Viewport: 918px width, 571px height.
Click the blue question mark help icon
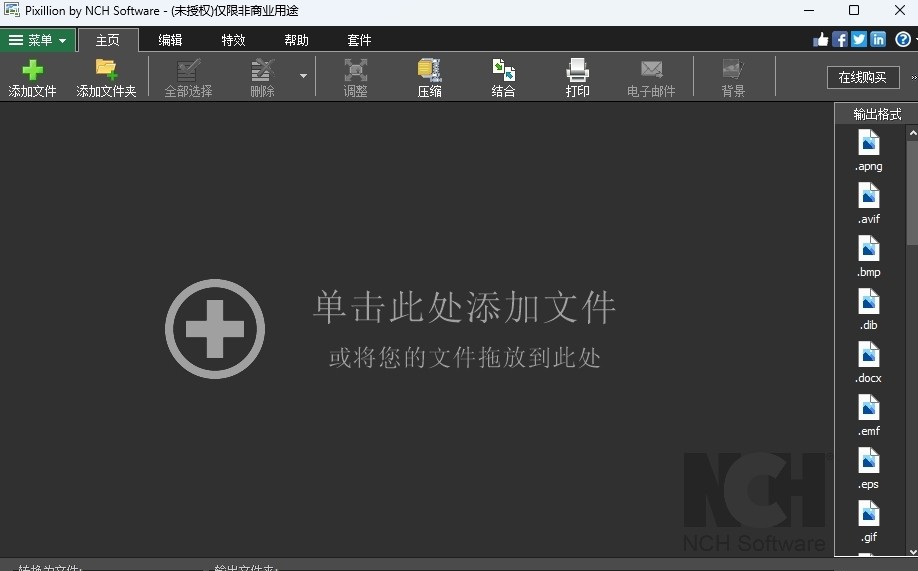click(x=903, y=39)
